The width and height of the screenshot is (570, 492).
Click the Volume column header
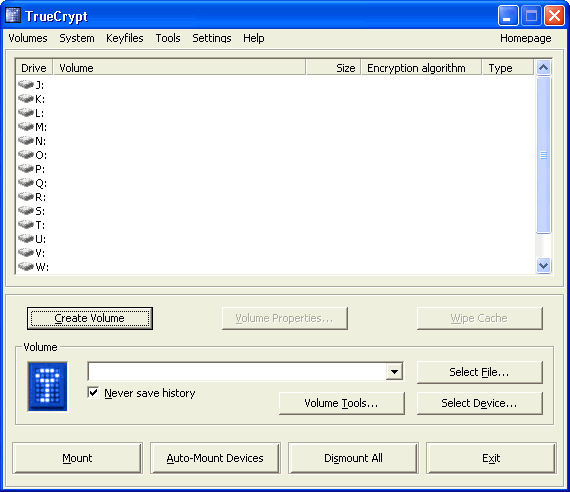point(180,68)
